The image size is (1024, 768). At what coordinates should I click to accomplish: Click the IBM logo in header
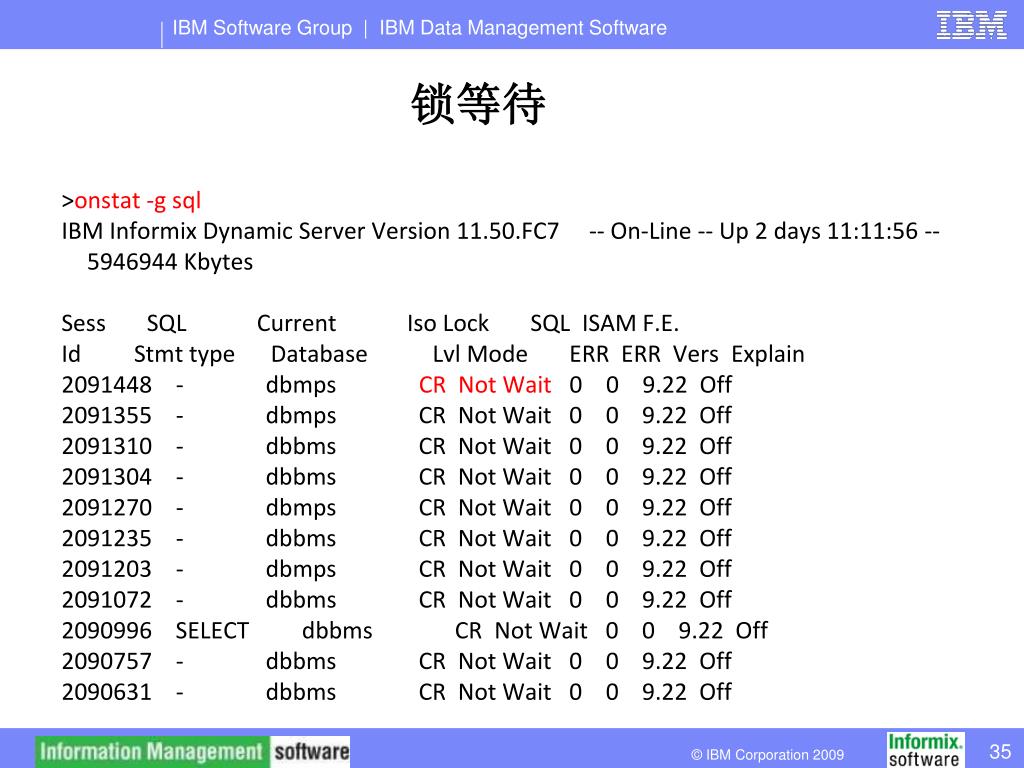click(x=971, y=26)
